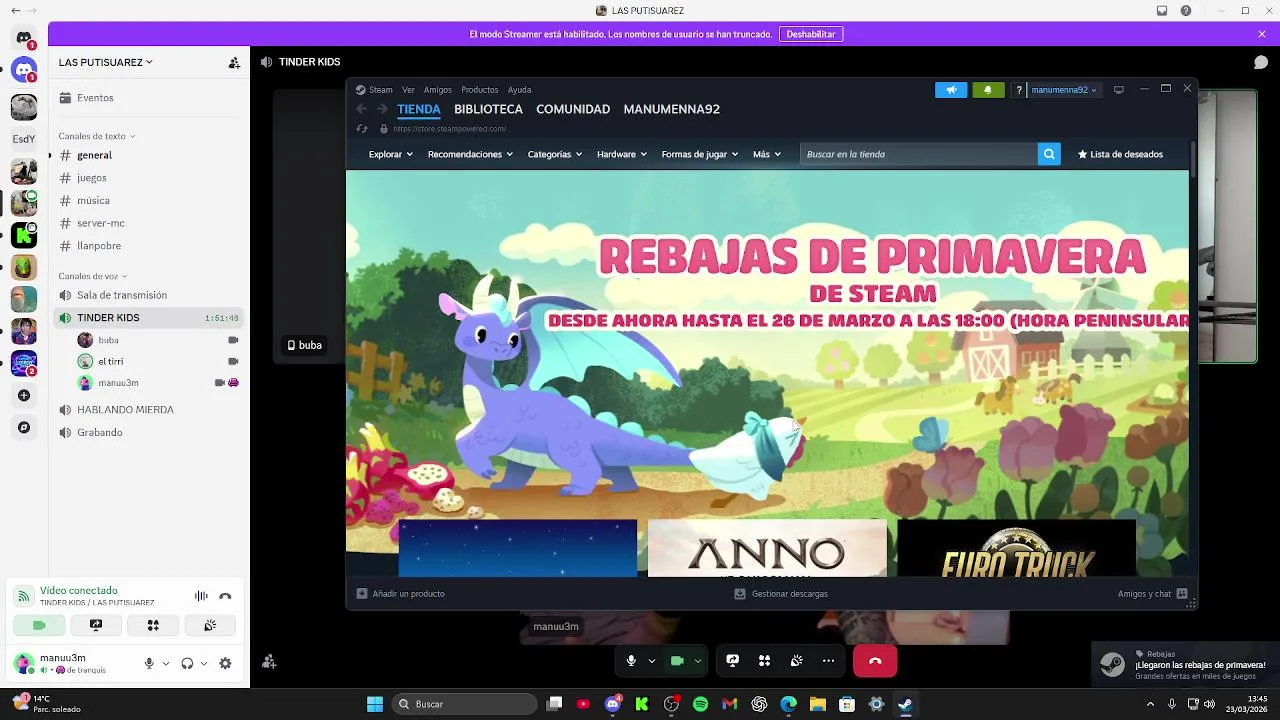Open Spotify from the Windows taskbar
This screenshot has height=720, width=1280.
coord(700,704)
